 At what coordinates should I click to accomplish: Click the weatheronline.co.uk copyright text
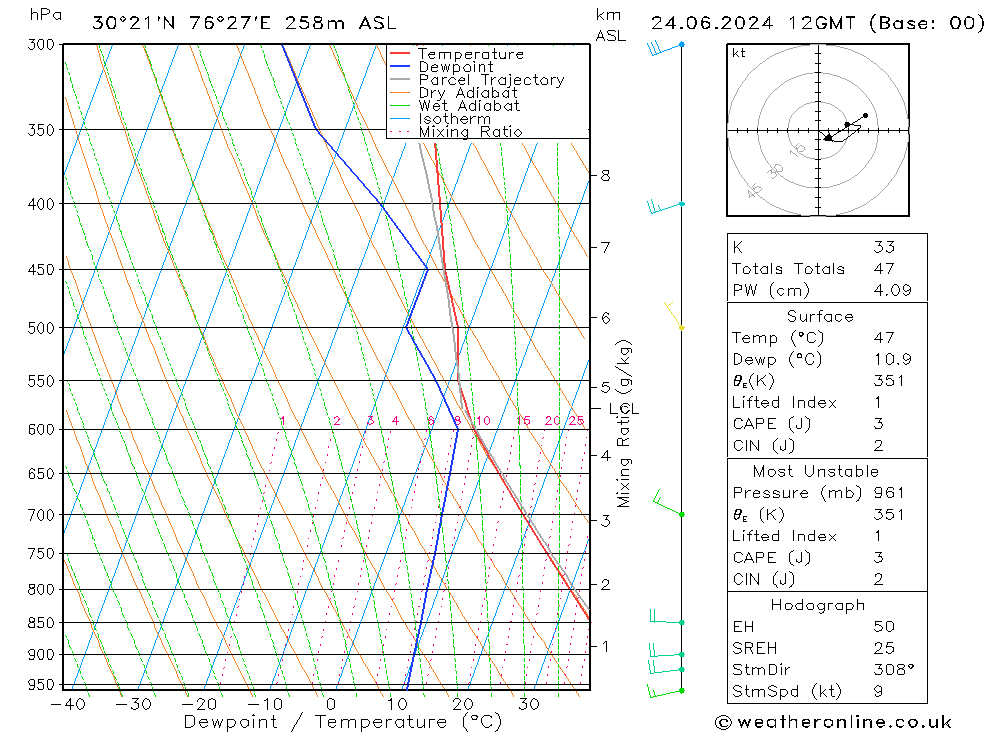pyautogui.click(x=833, y=722)
